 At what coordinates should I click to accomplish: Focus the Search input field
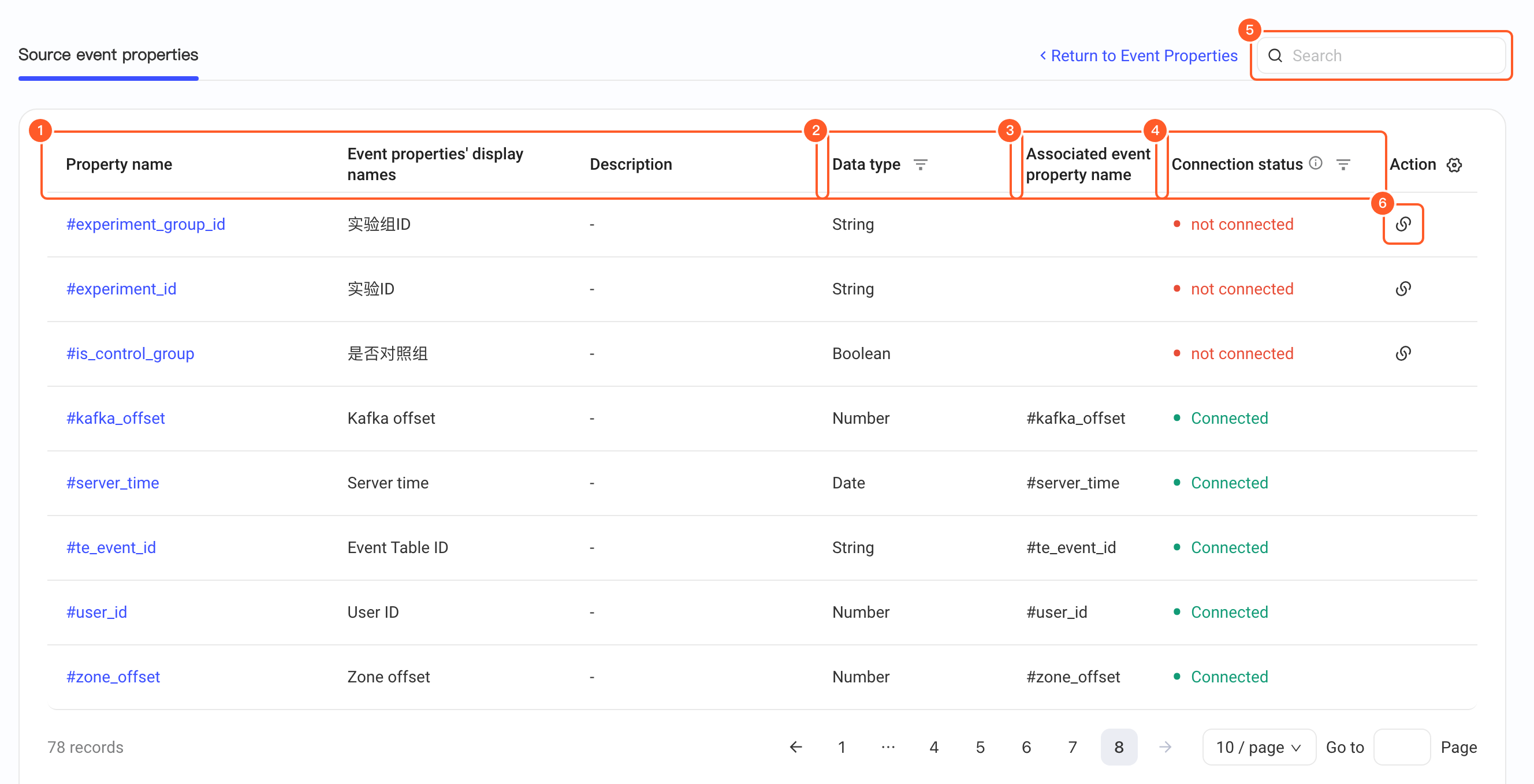click(x=1381, y=55)
